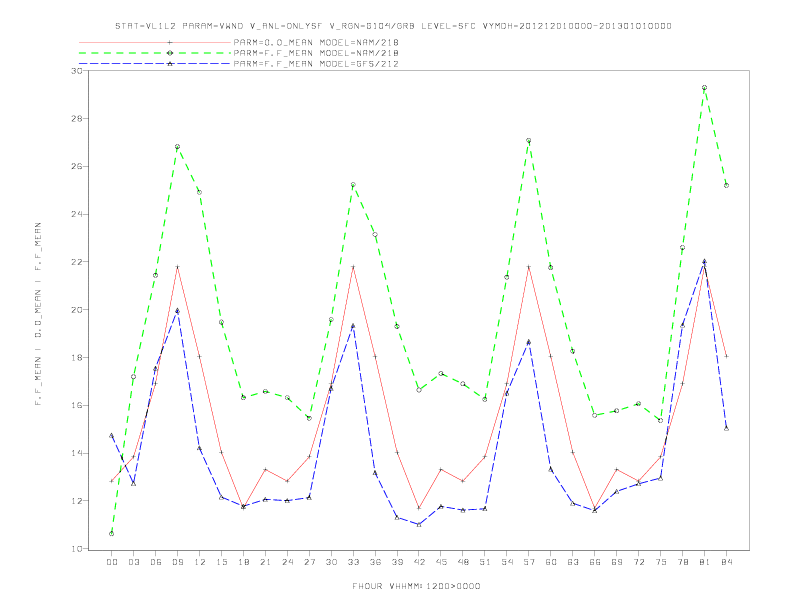Image resolution: width=792 pixels, height=612 pixels.
Task: Click the green circle data point at hour 33
Action: coord(353,185)
